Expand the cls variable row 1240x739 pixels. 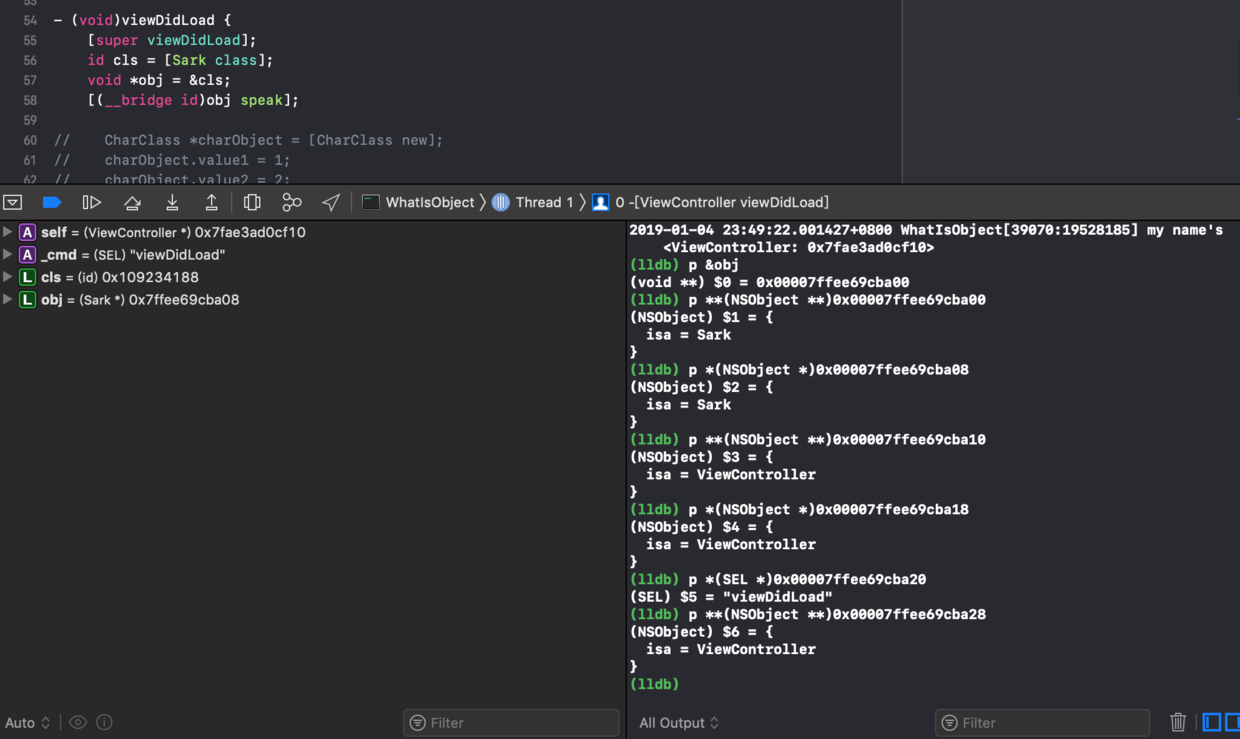8,277
